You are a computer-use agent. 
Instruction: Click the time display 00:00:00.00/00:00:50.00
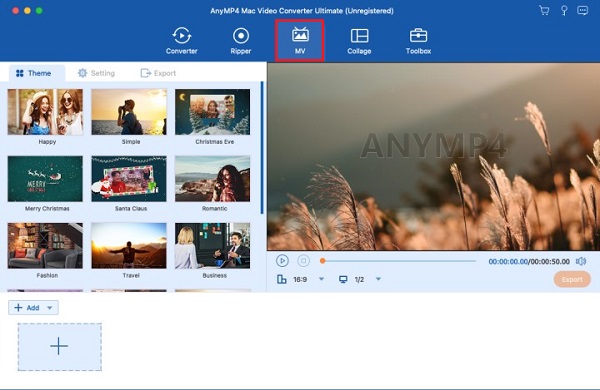(529, 261)
